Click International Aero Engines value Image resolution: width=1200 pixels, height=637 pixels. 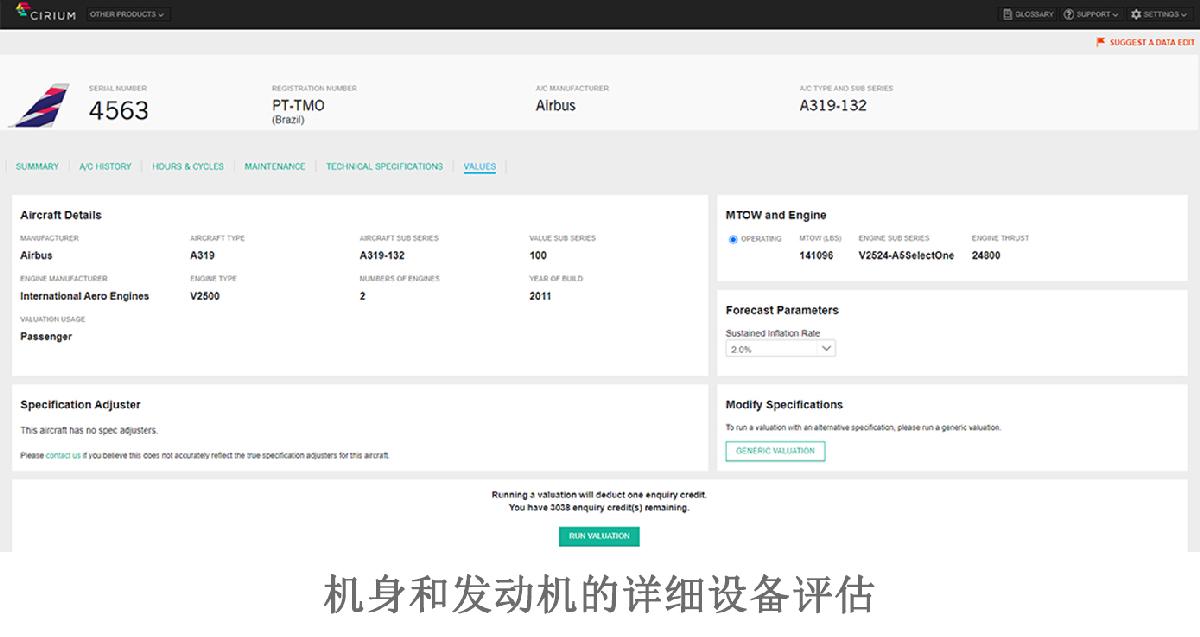pos(85,296)
